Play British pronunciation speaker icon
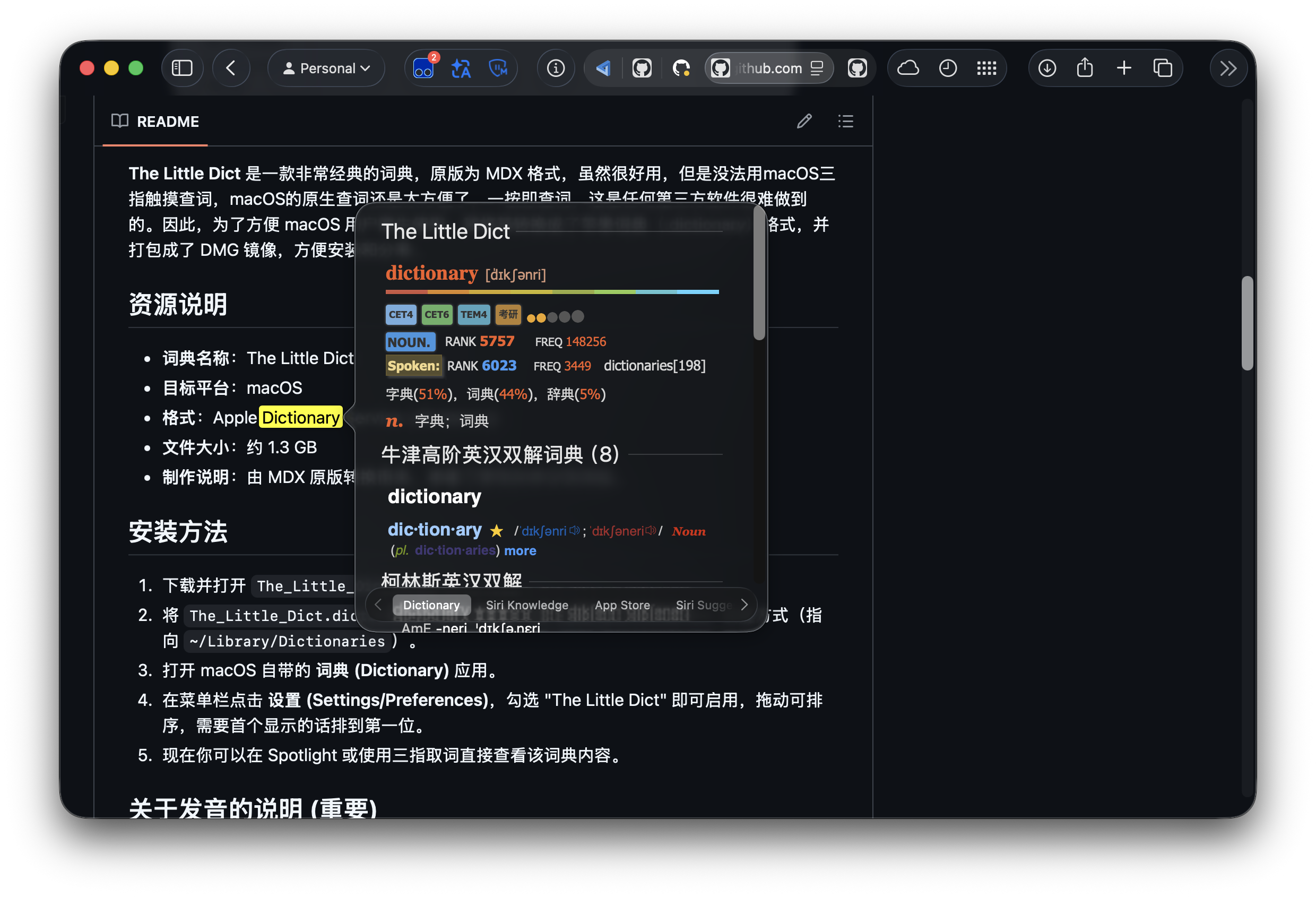 pyautogui.click(x=574, y=531)
